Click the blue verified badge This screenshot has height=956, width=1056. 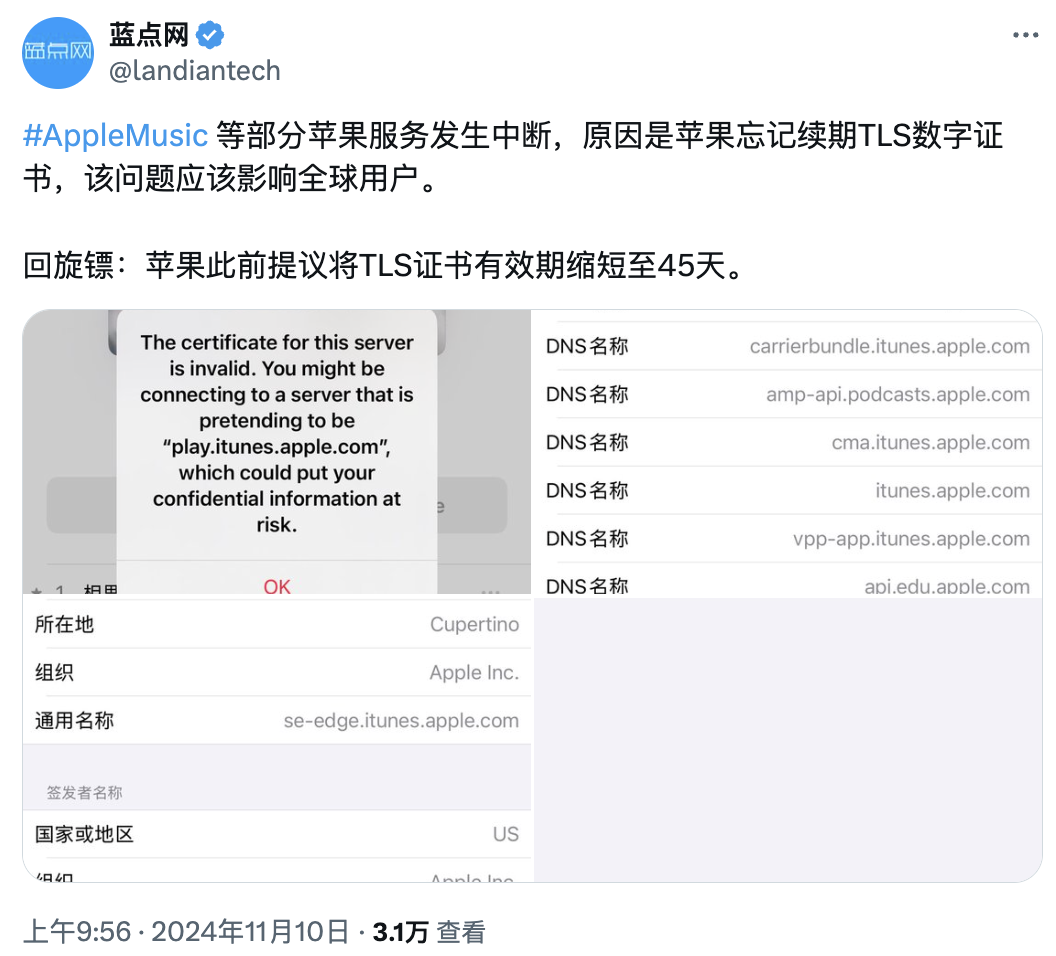pyautogui.click(x=210, y=35)
